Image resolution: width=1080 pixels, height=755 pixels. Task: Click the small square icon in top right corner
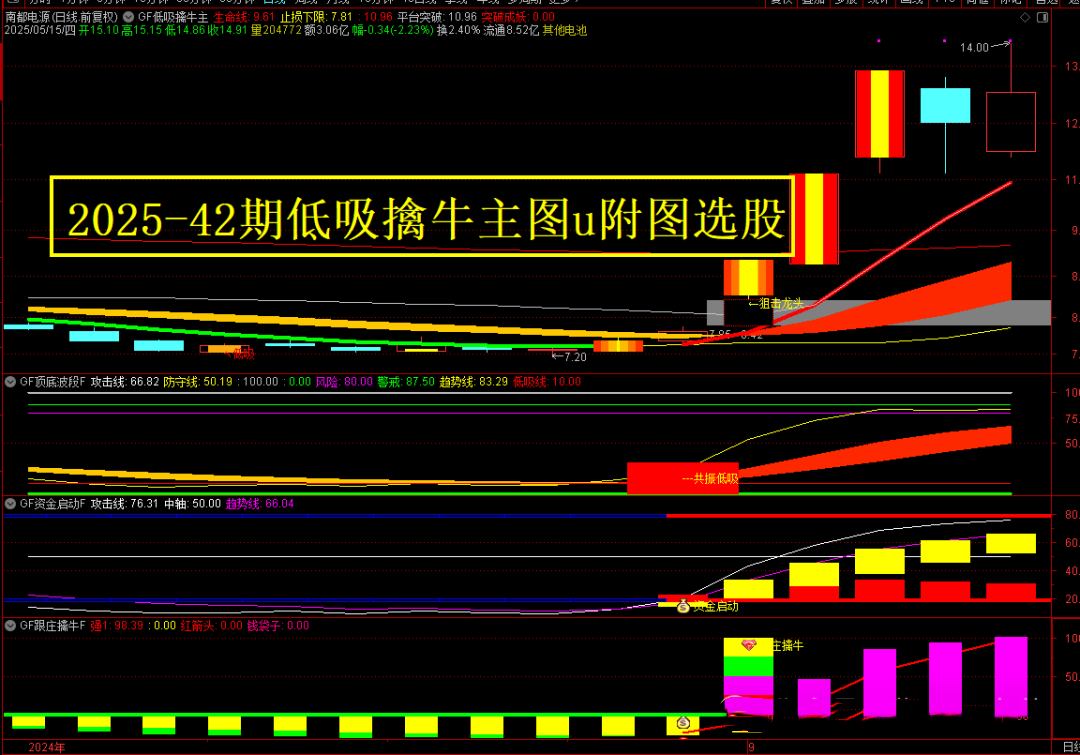point(1042,16)
